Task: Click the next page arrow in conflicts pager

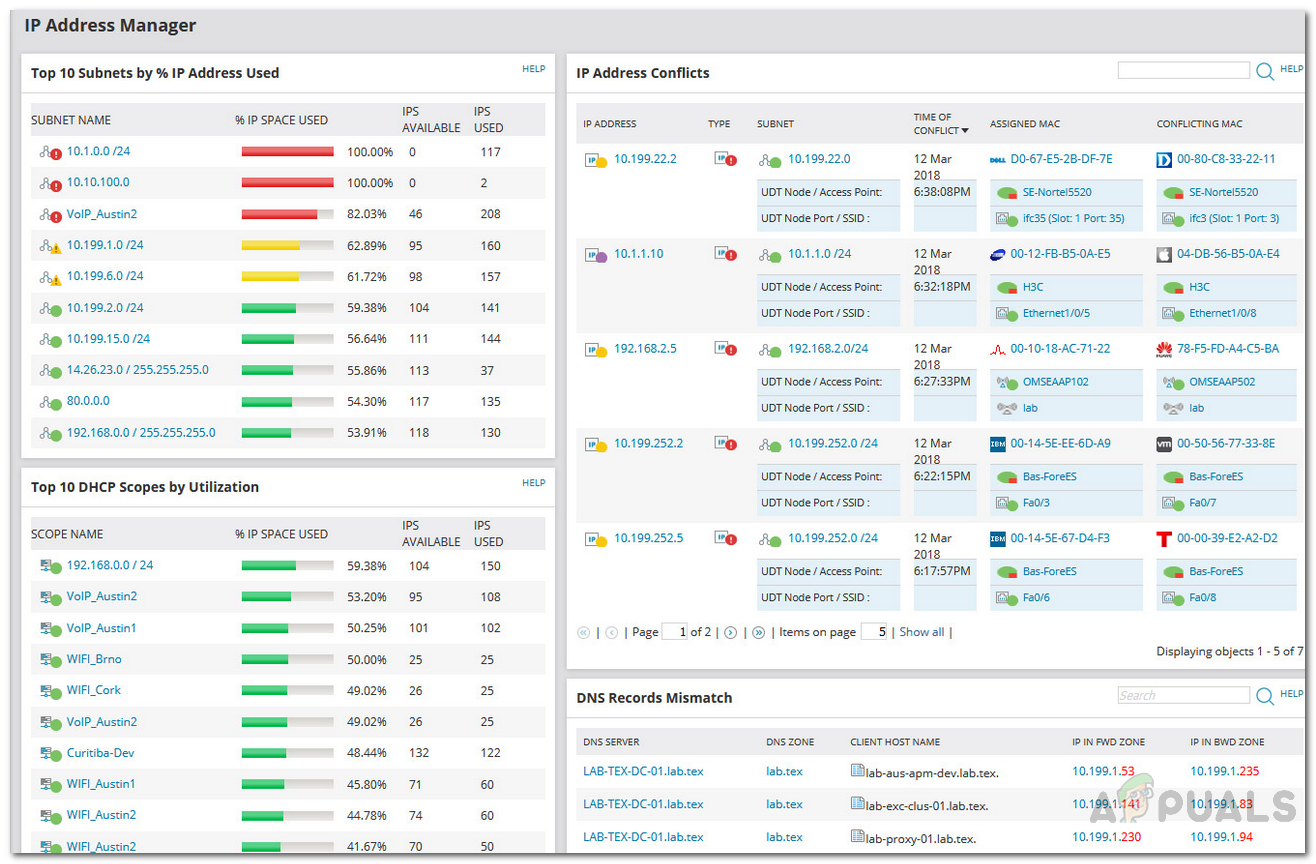Action: point(731,632)
